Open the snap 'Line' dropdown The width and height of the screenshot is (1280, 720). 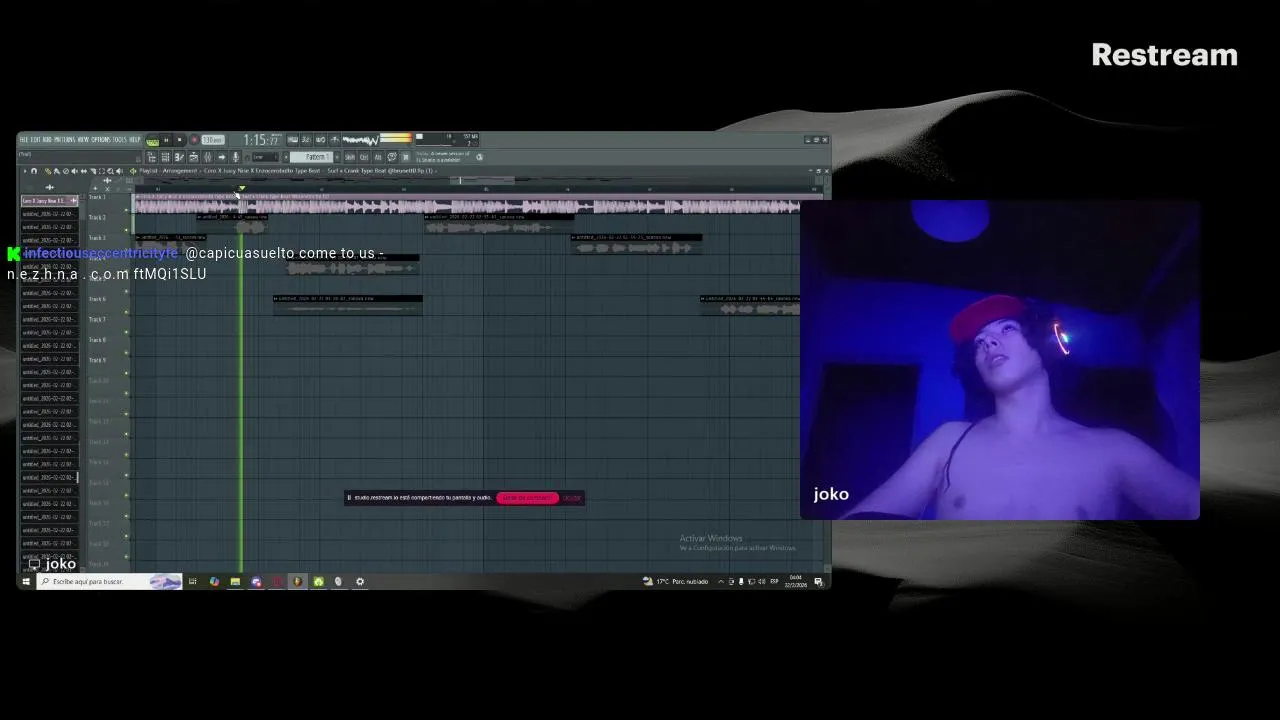pyautogui.click(x=265, y=157)
